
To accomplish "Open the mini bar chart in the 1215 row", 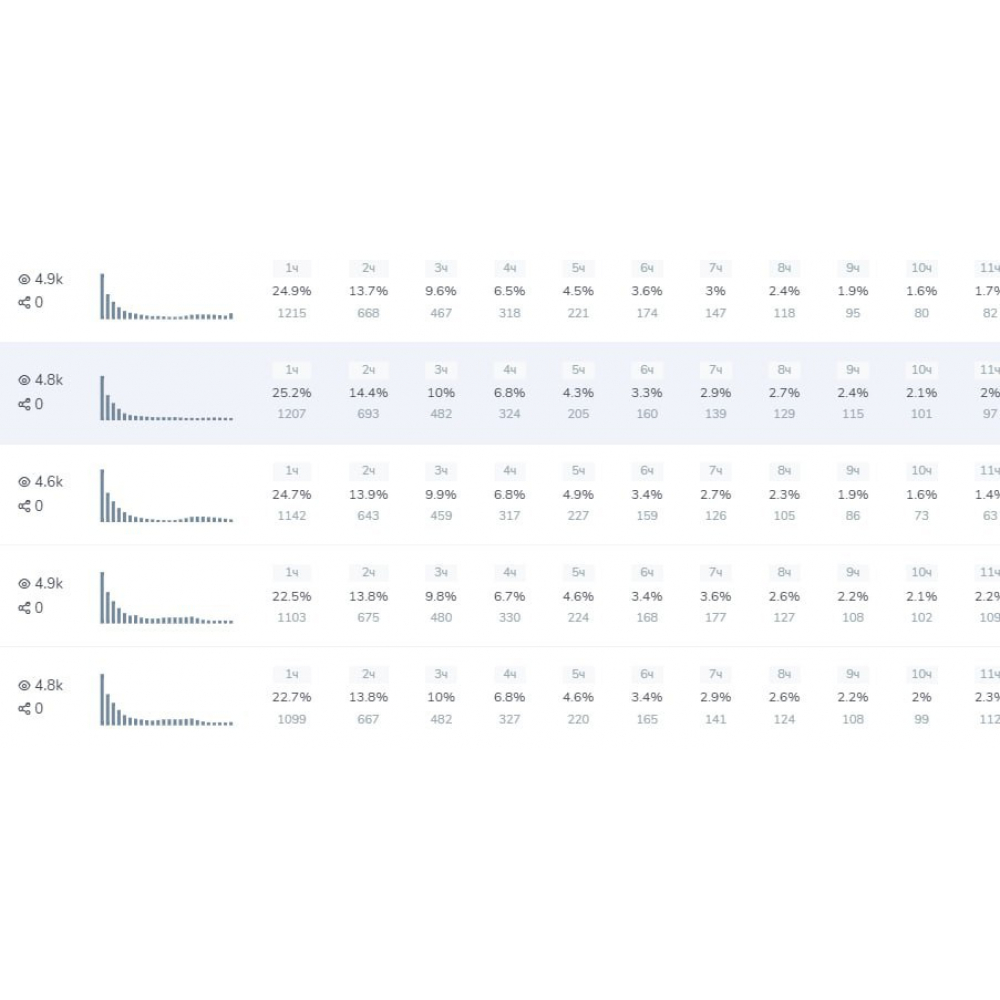I will 166,297.
